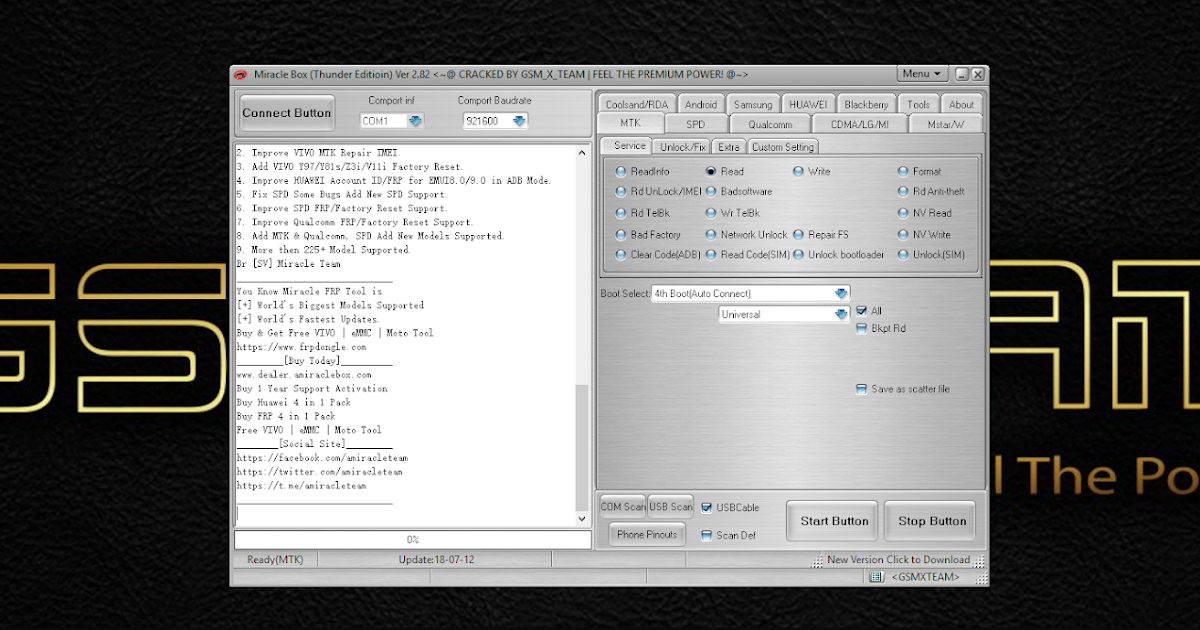Switch to the Coolsand/RDA tab

coord(637,104)
